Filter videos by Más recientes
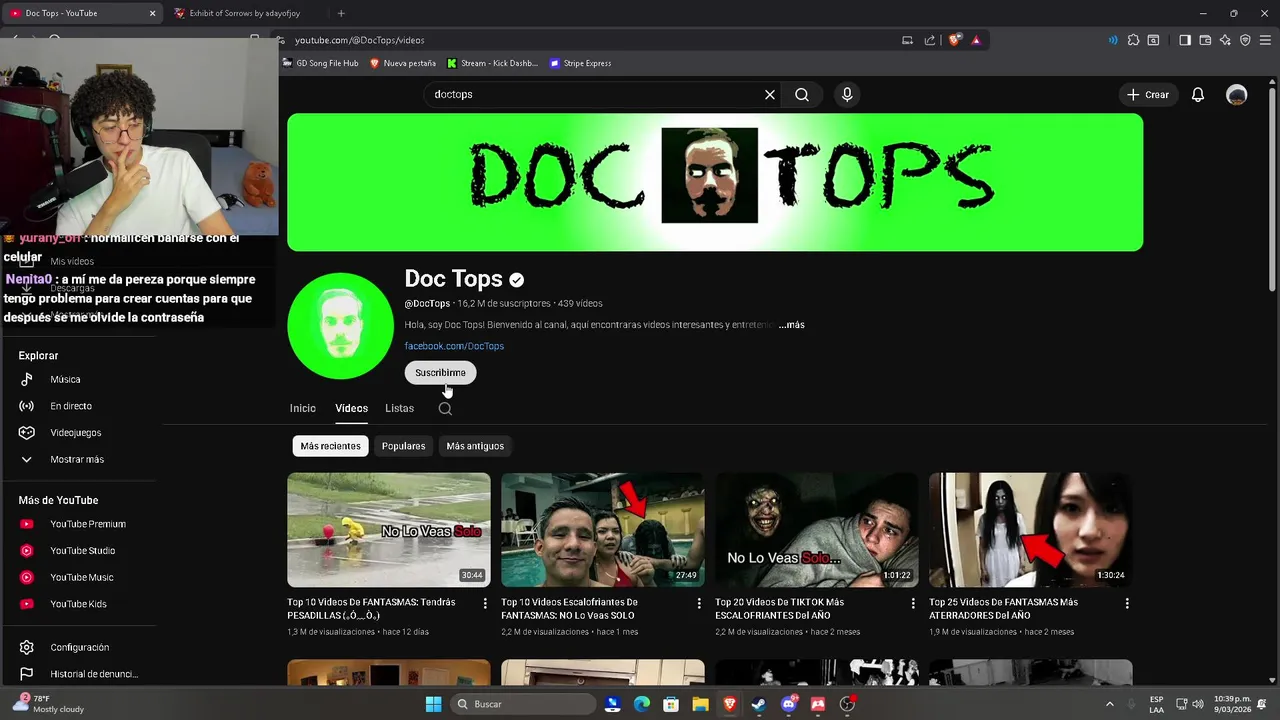The image size is (1280, 720). coord(330,446)
